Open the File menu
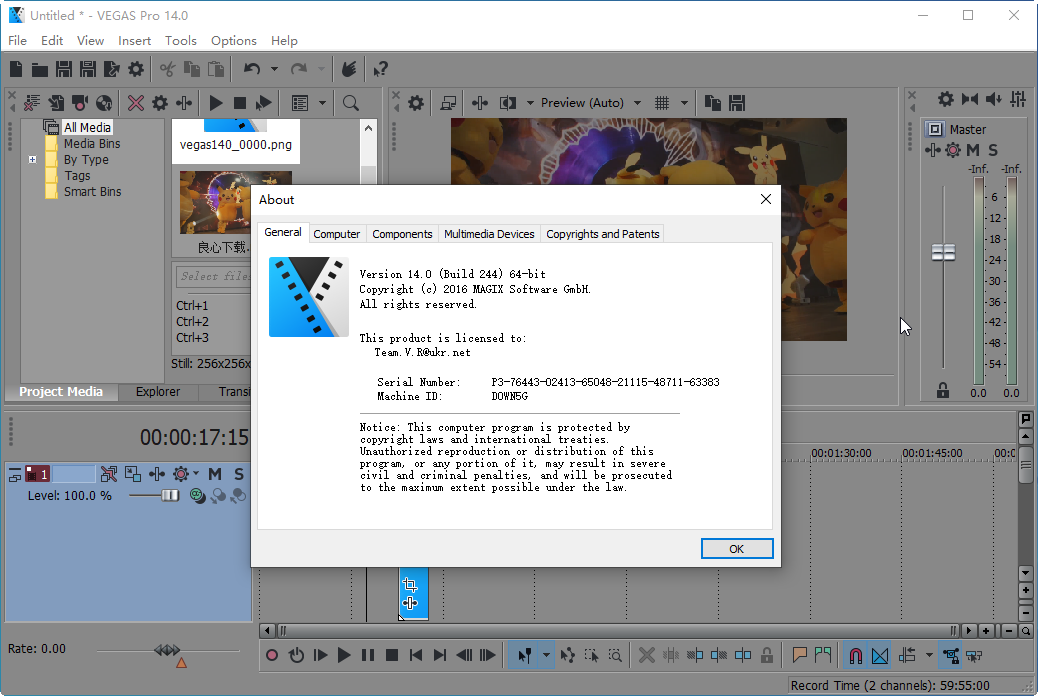 pos(17,40)
